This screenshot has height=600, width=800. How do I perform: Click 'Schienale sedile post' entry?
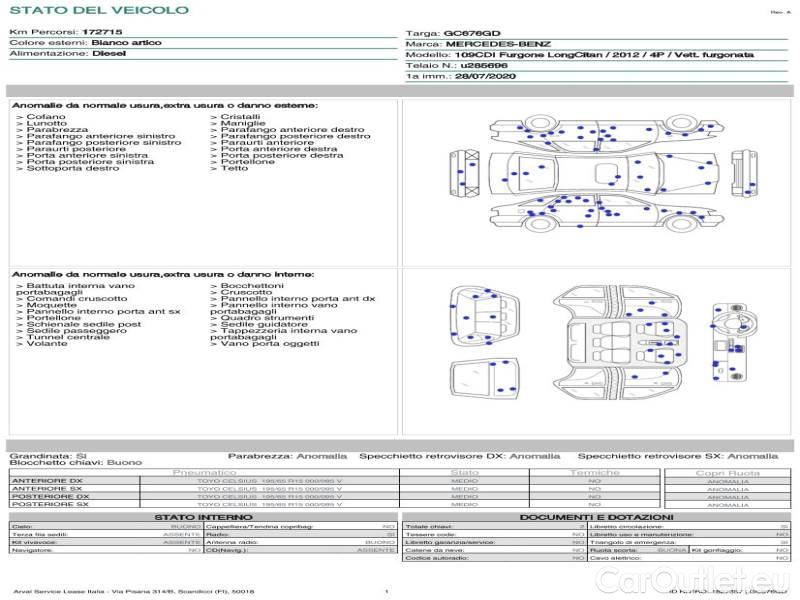point(79,324)
